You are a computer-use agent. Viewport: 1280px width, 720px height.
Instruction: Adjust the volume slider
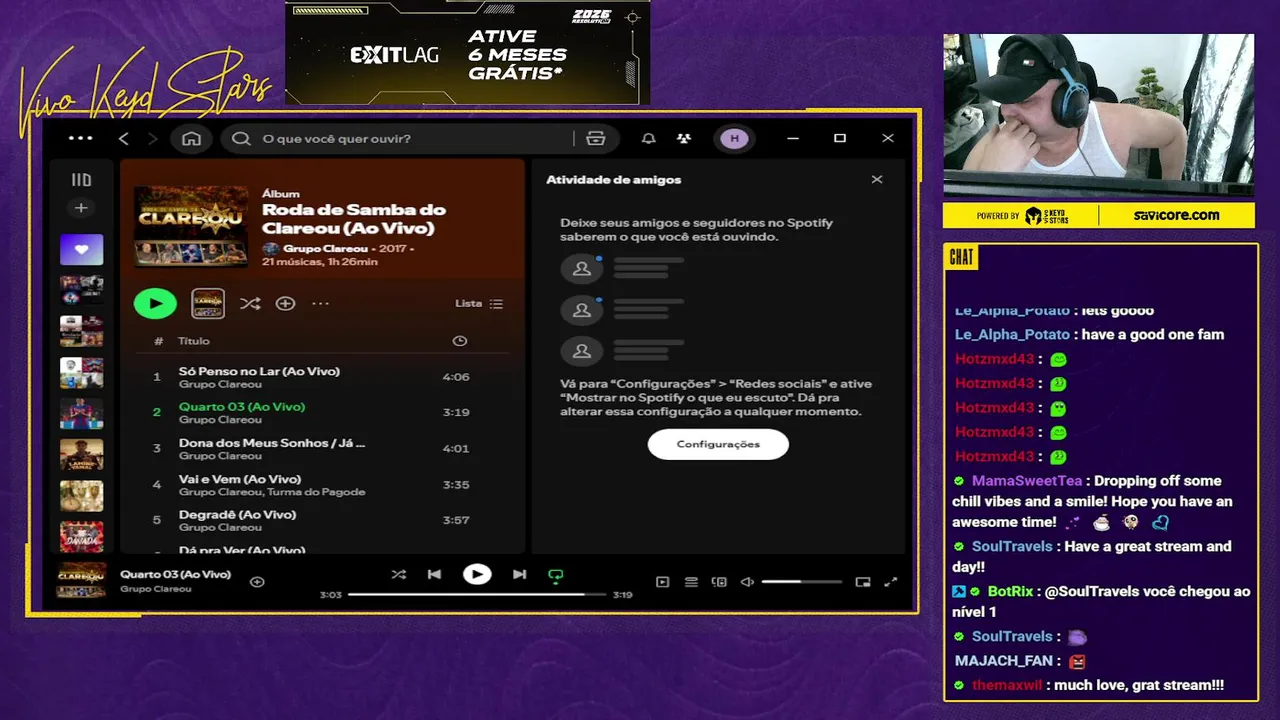click(801, 582)
